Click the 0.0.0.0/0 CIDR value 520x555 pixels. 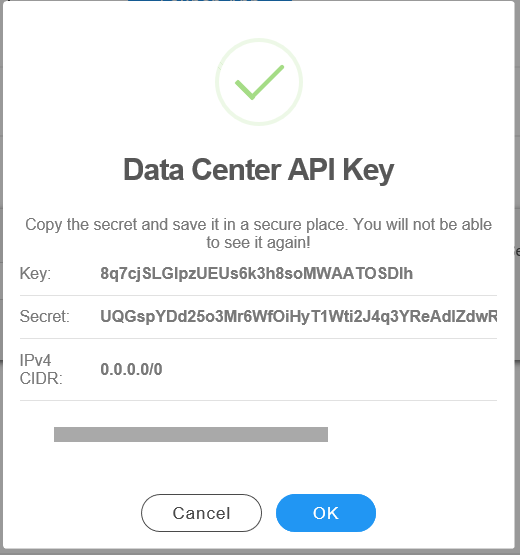(x=131, y=370)
